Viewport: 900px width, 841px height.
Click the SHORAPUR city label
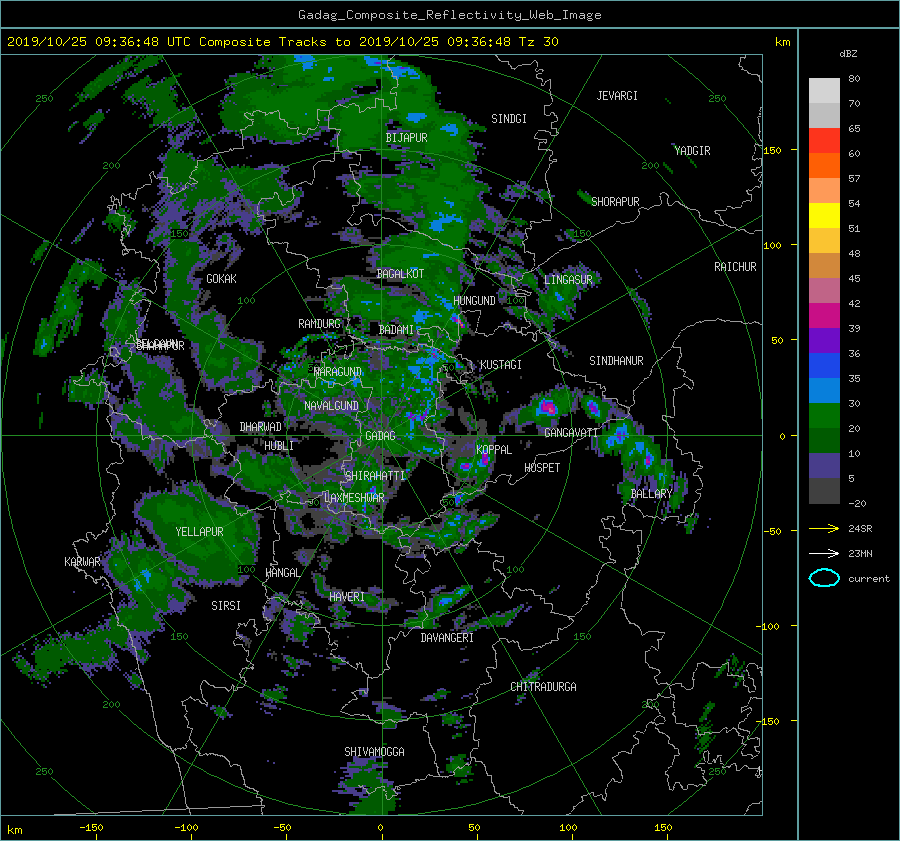pos(615,201)
